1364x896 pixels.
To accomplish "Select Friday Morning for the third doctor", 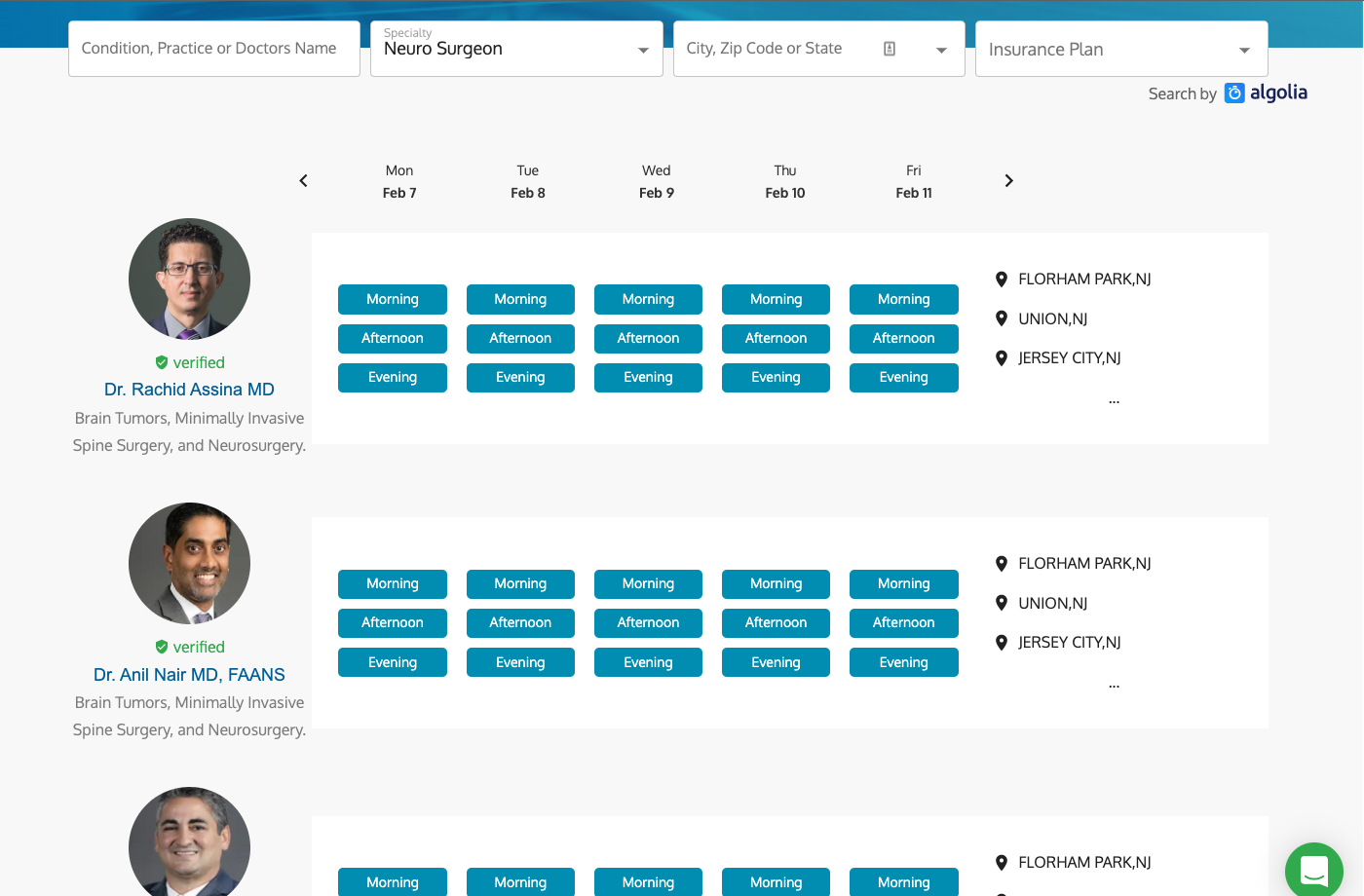I will click(x=904, y=881).
